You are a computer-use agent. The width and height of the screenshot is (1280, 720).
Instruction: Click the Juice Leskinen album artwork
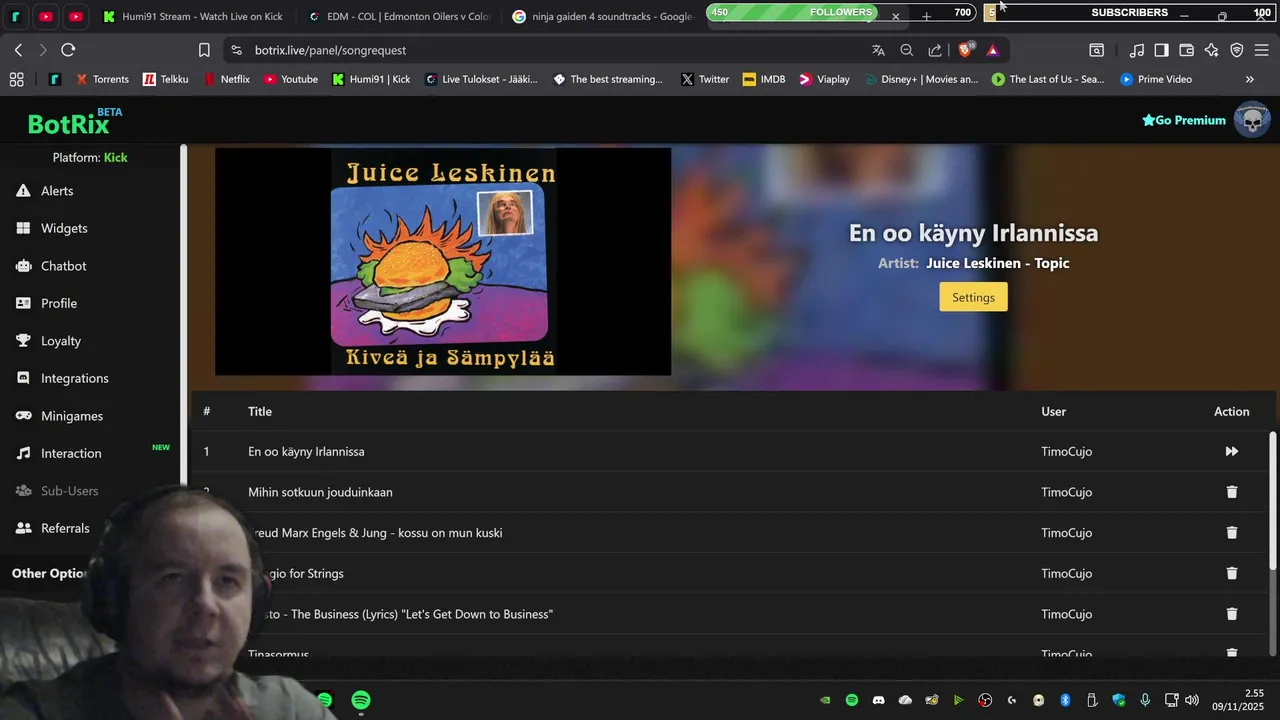pyautogui.click(x=443, y=262)
